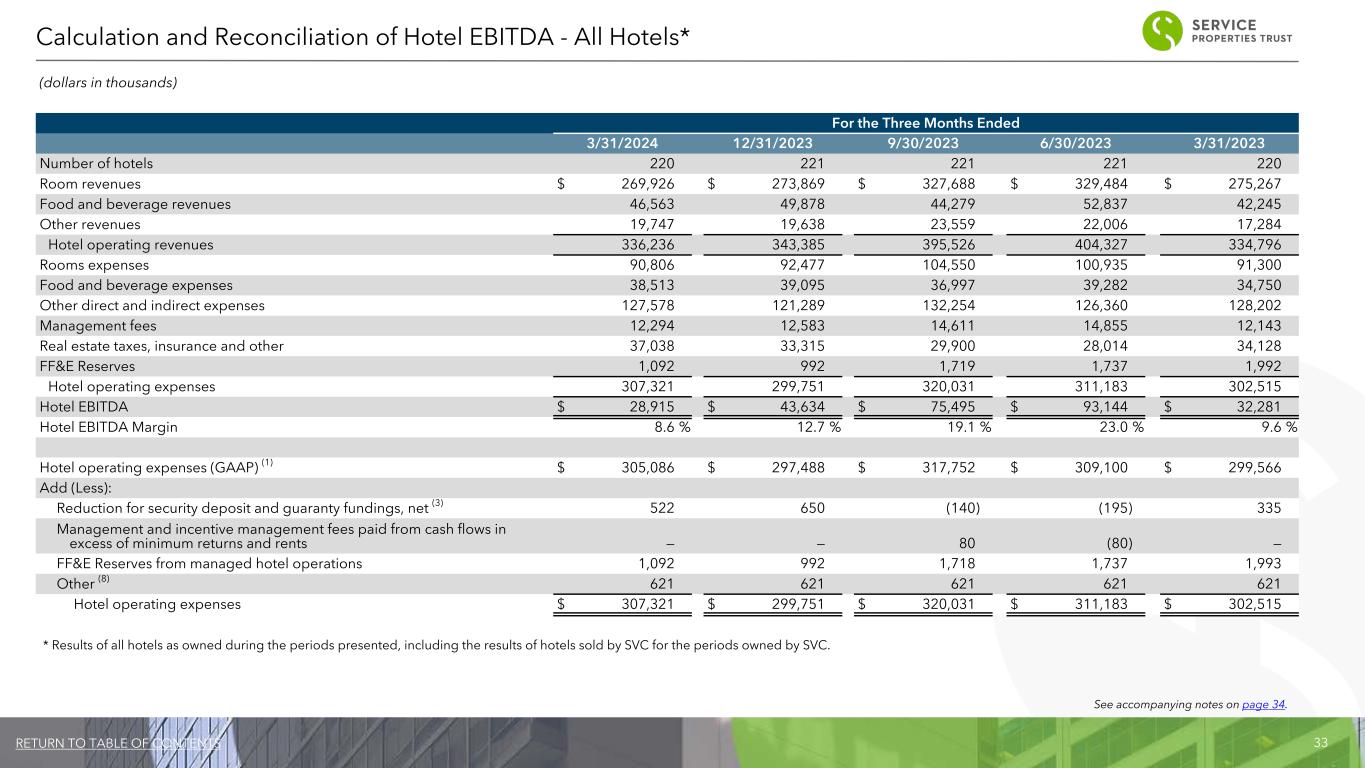Viewport: 1365px width, 768px height.
Task: Open the 'page 34' notes link
Action: pyautogui.click(x=1263, y=704)
